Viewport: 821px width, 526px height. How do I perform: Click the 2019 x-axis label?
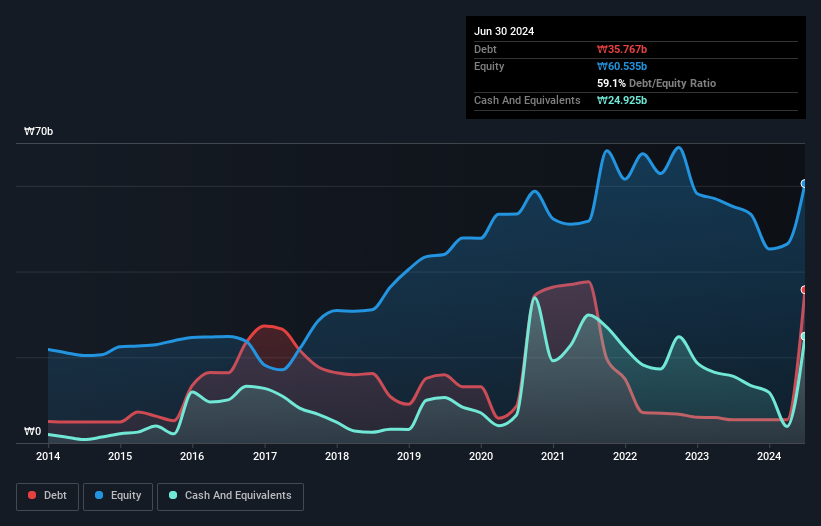[x=409, y=456]
